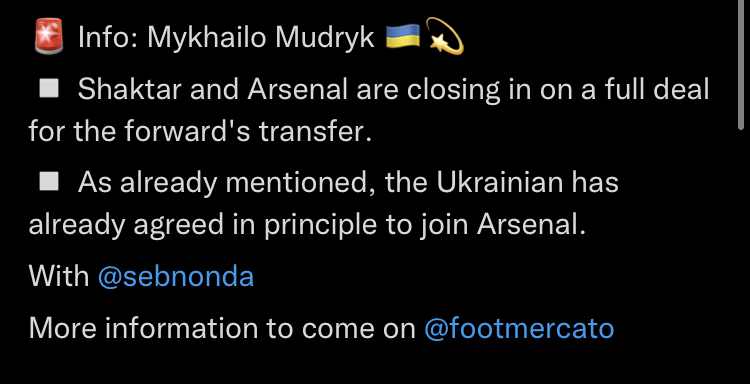Click the red siren emoji

pos(49,36)
